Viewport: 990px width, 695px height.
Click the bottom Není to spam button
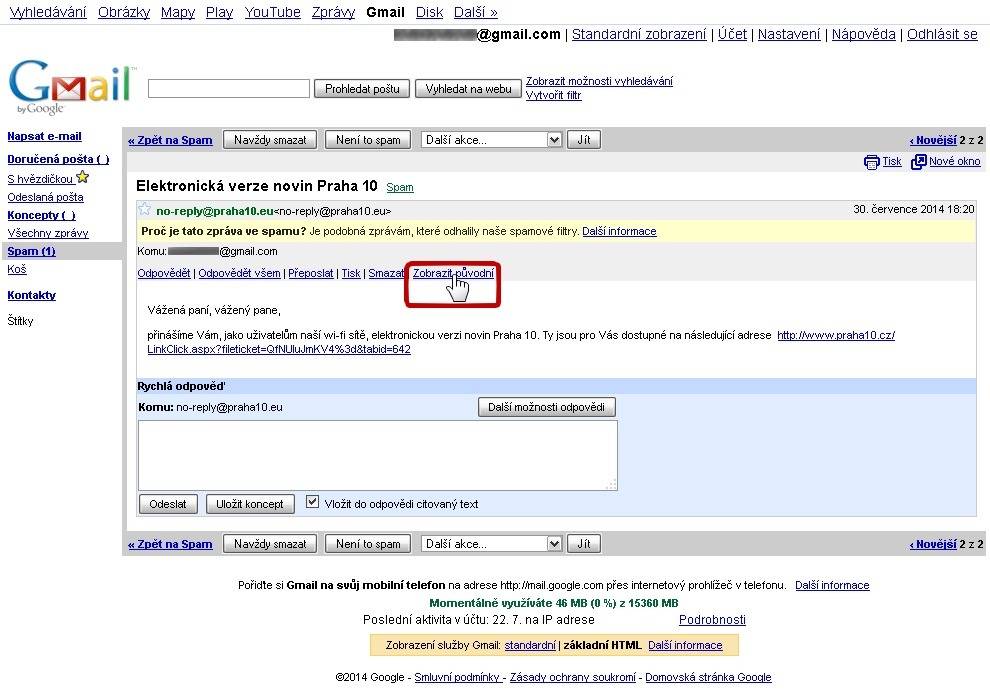368,544
